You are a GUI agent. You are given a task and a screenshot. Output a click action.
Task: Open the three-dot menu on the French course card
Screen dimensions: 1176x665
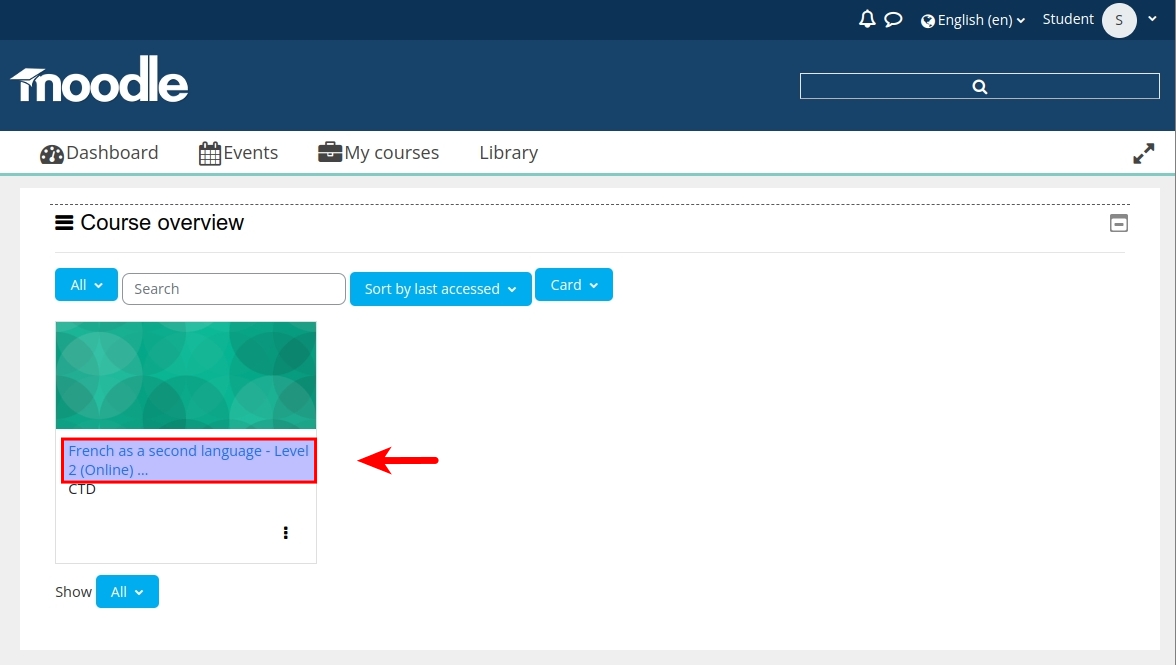(x=286, y=532)
